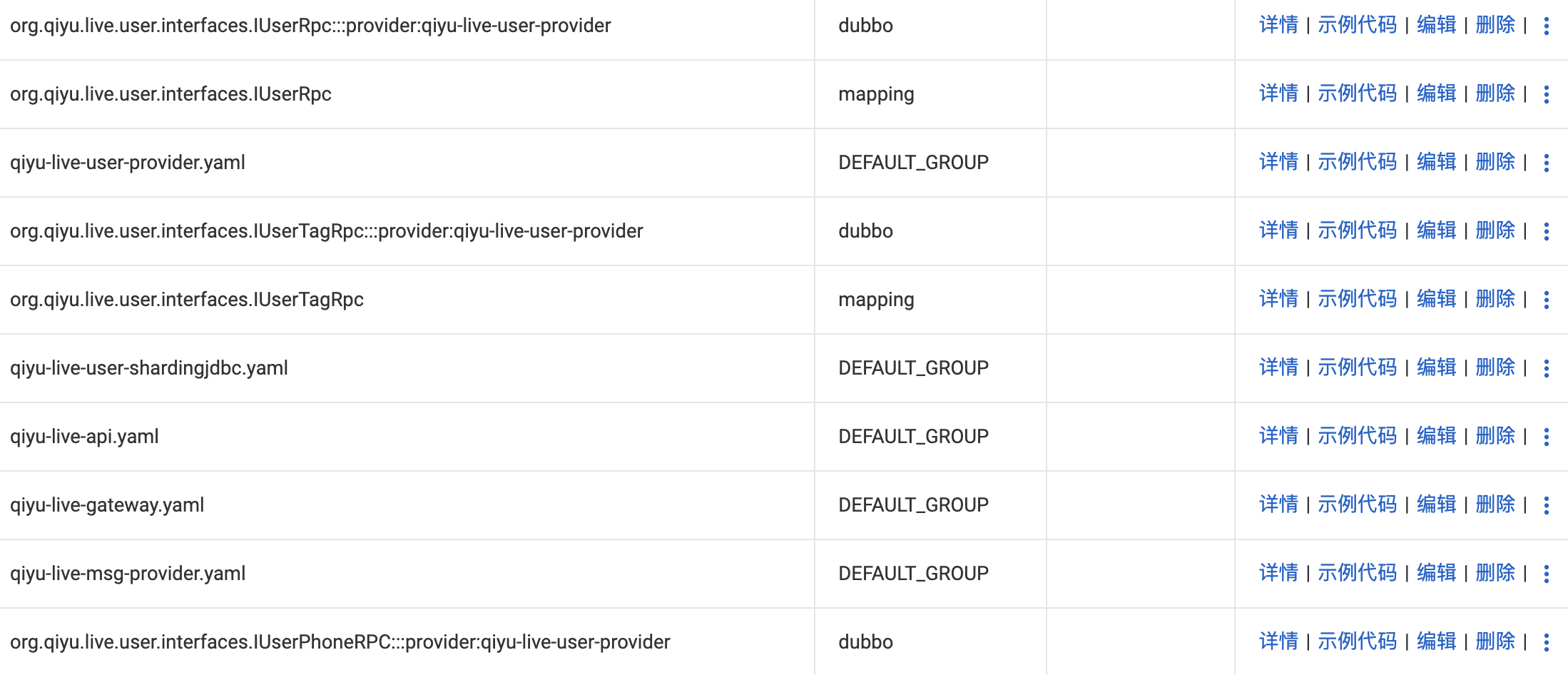
Task: Open more menu for qiyu-live-api.yaml
Action: (1546, 437)
